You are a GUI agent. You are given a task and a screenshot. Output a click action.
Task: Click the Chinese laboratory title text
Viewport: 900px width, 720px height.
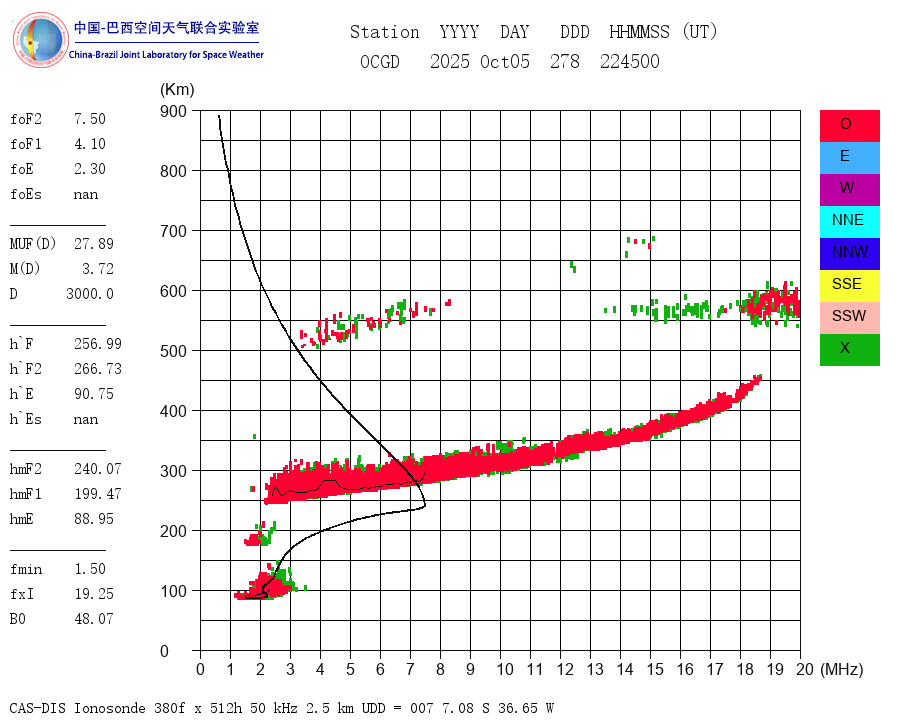[166, 28]
